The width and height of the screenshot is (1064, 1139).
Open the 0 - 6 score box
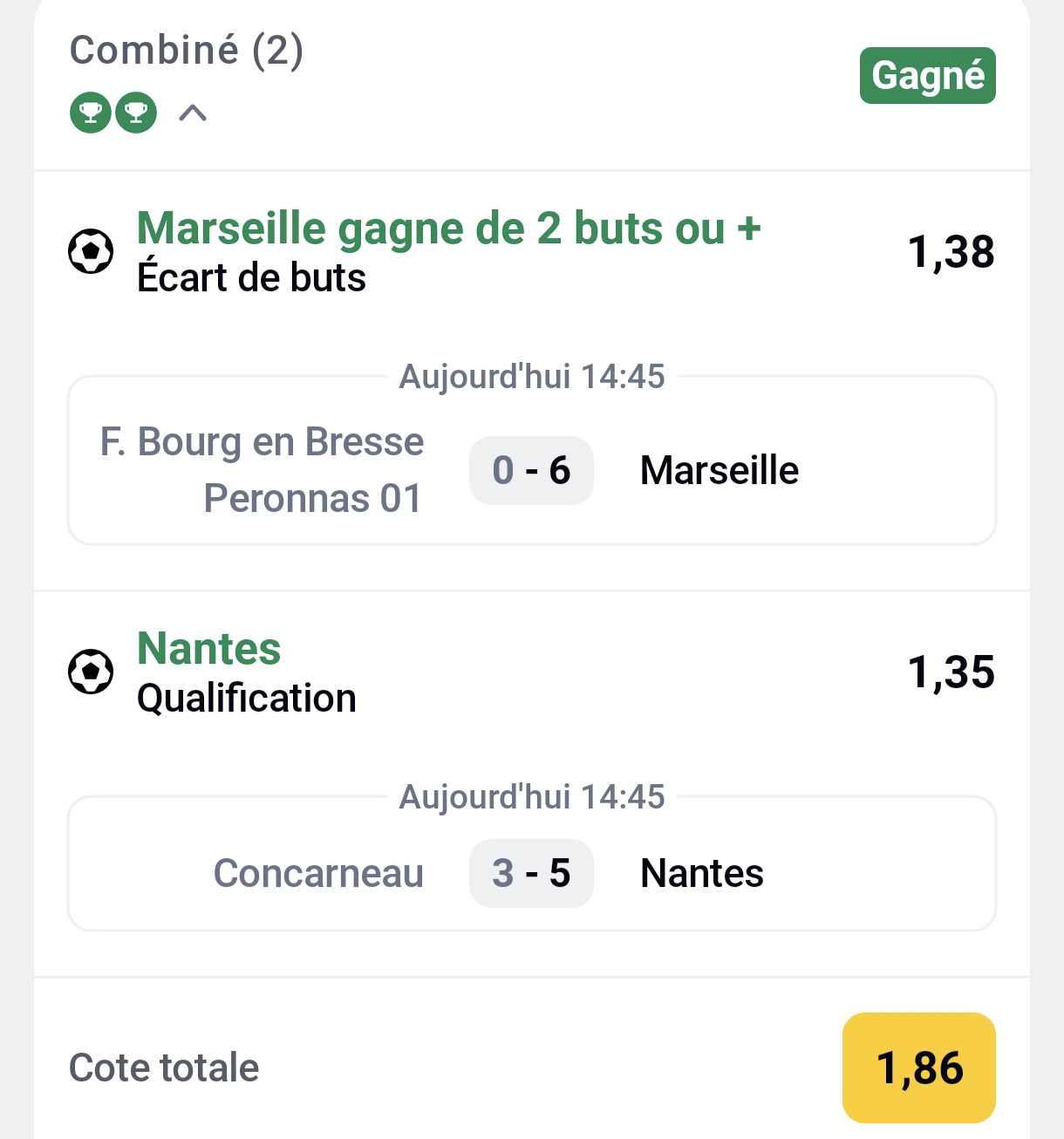[531, 471]
